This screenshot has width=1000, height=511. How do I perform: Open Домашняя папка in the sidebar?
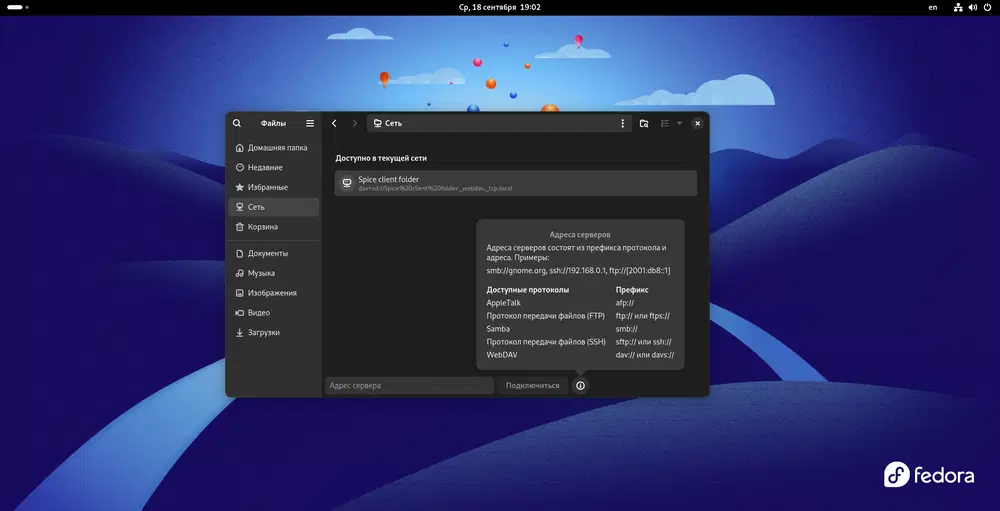pyautogui.click(x=274, y=147)
